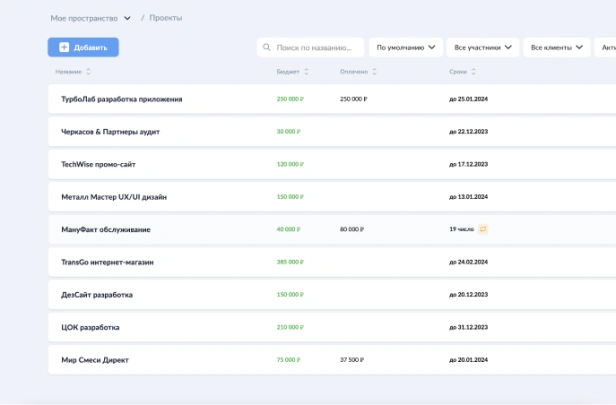The height and width of the screenshot is (405, 616).
Task: Click the search magnifier icon
Action: click(266, 47)
